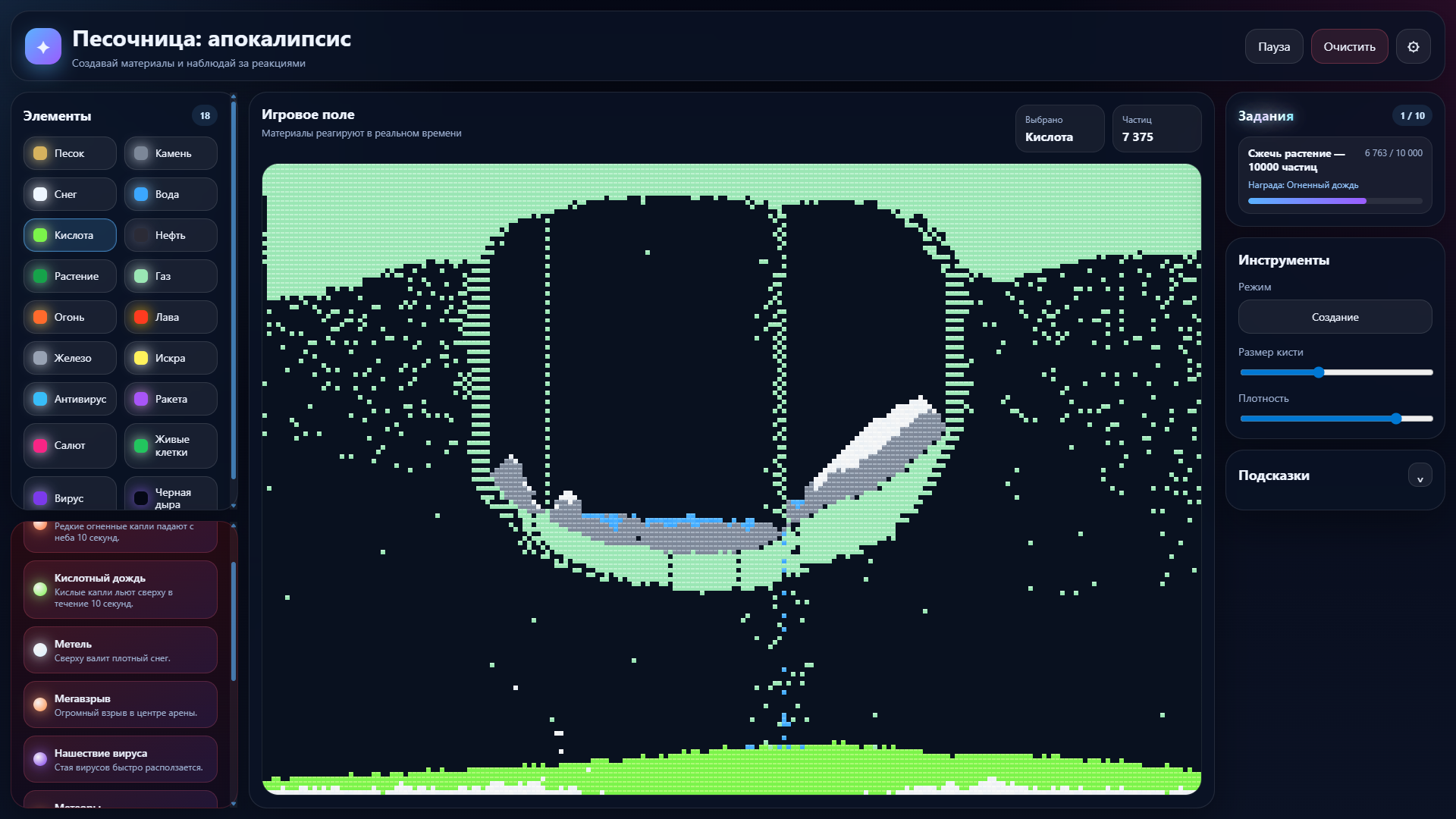The height and width of the screenshot is (819, 1456).
Task: Click the sparkle app logo icon
Action: coord(43,46)
